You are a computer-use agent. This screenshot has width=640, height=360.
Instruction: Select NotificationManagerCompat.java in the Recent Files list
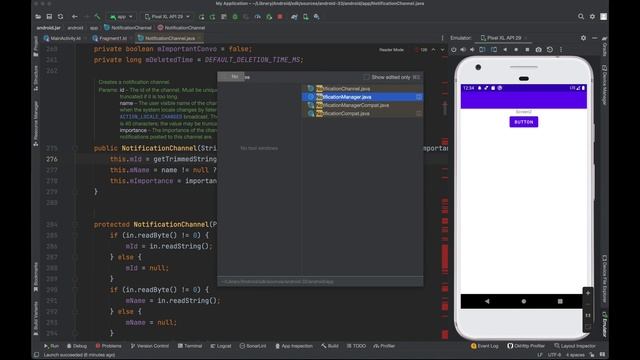[362, 105]
